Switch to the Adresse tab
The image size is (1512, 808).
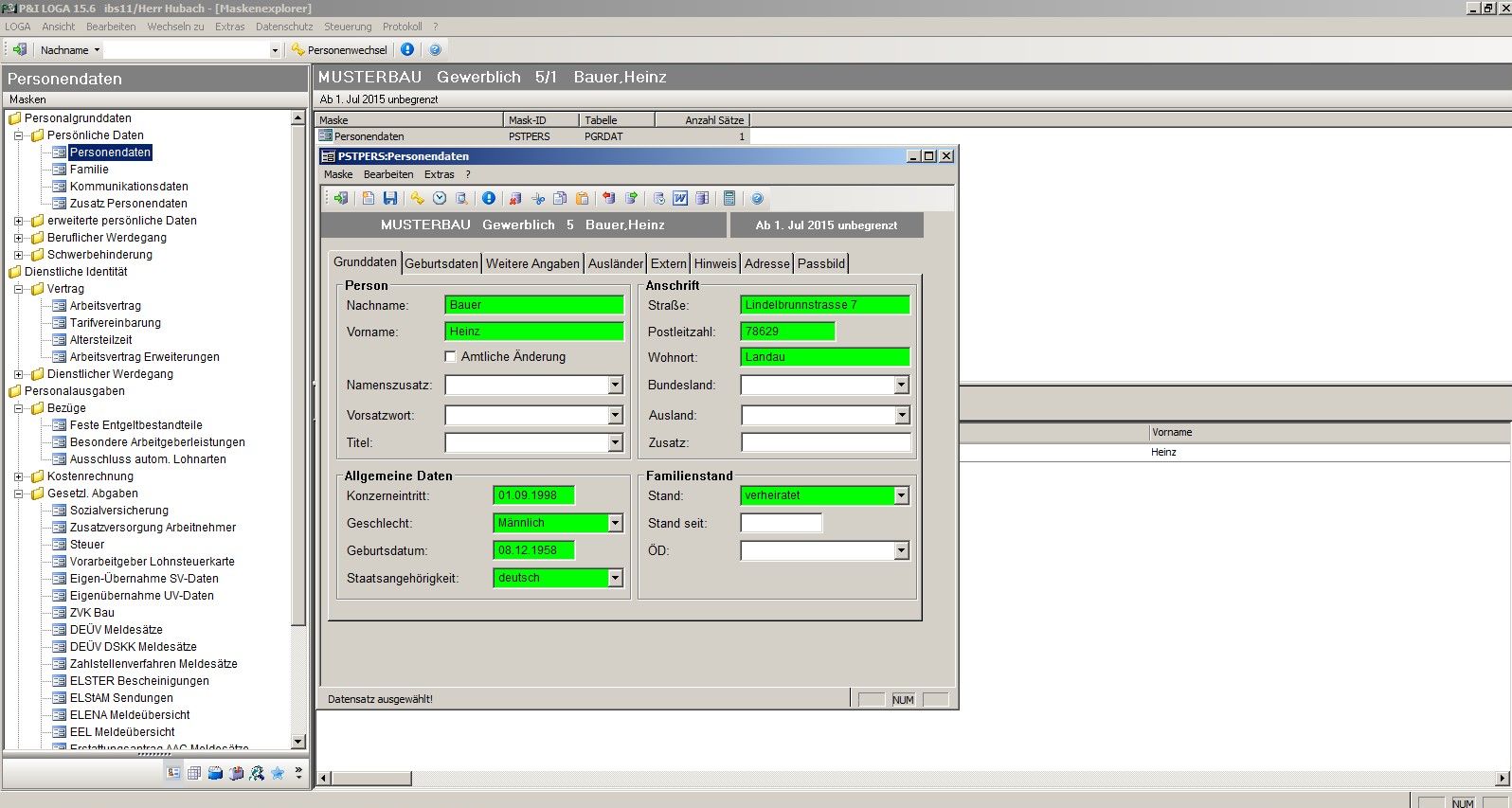(766, 263)
